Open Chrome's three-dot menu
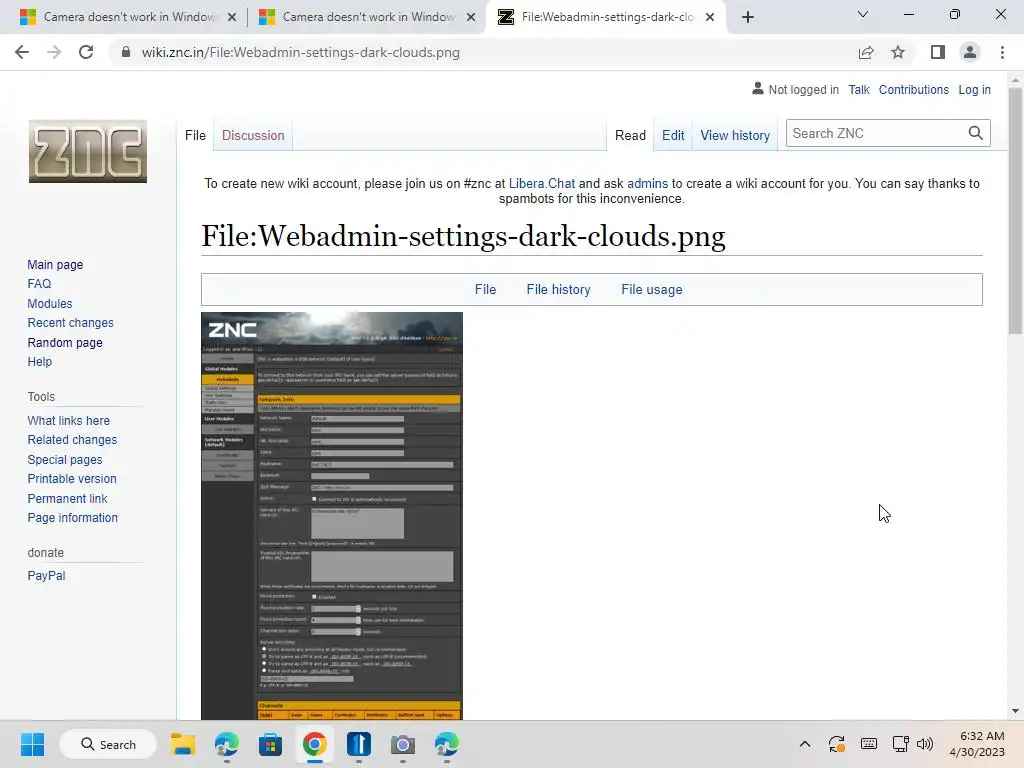 [x=1002, y=52]
